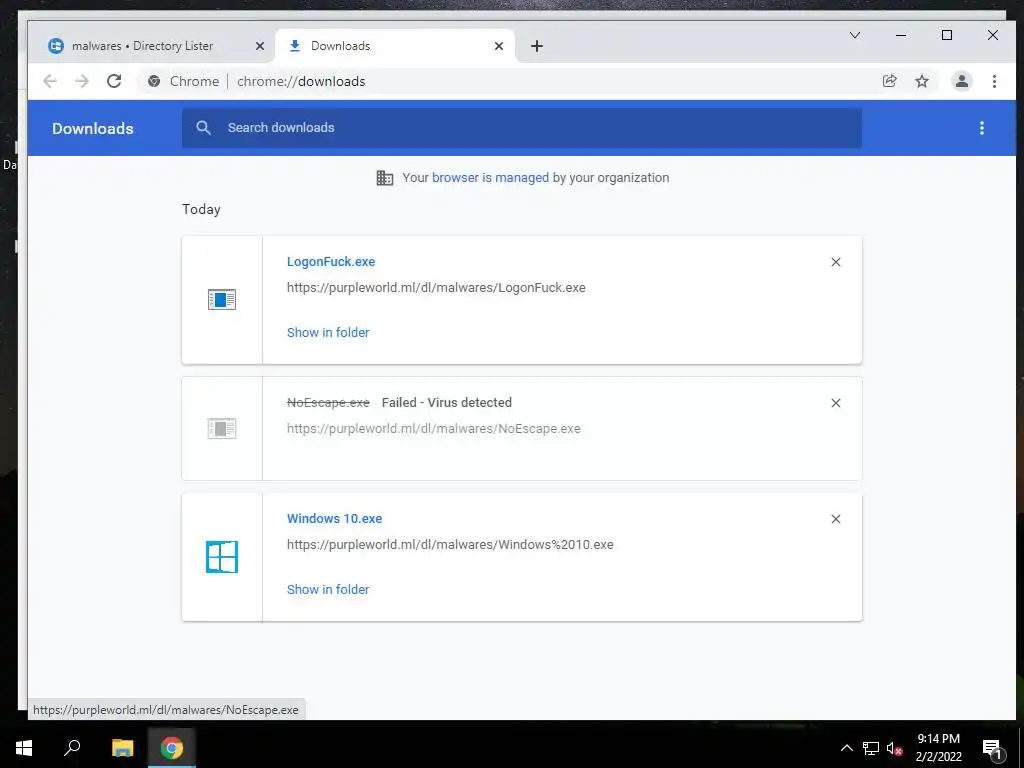The width and height of the screenshot is (1024, 768).
Task: Click the back navigation arrow
Action: [x=50, y=81]
